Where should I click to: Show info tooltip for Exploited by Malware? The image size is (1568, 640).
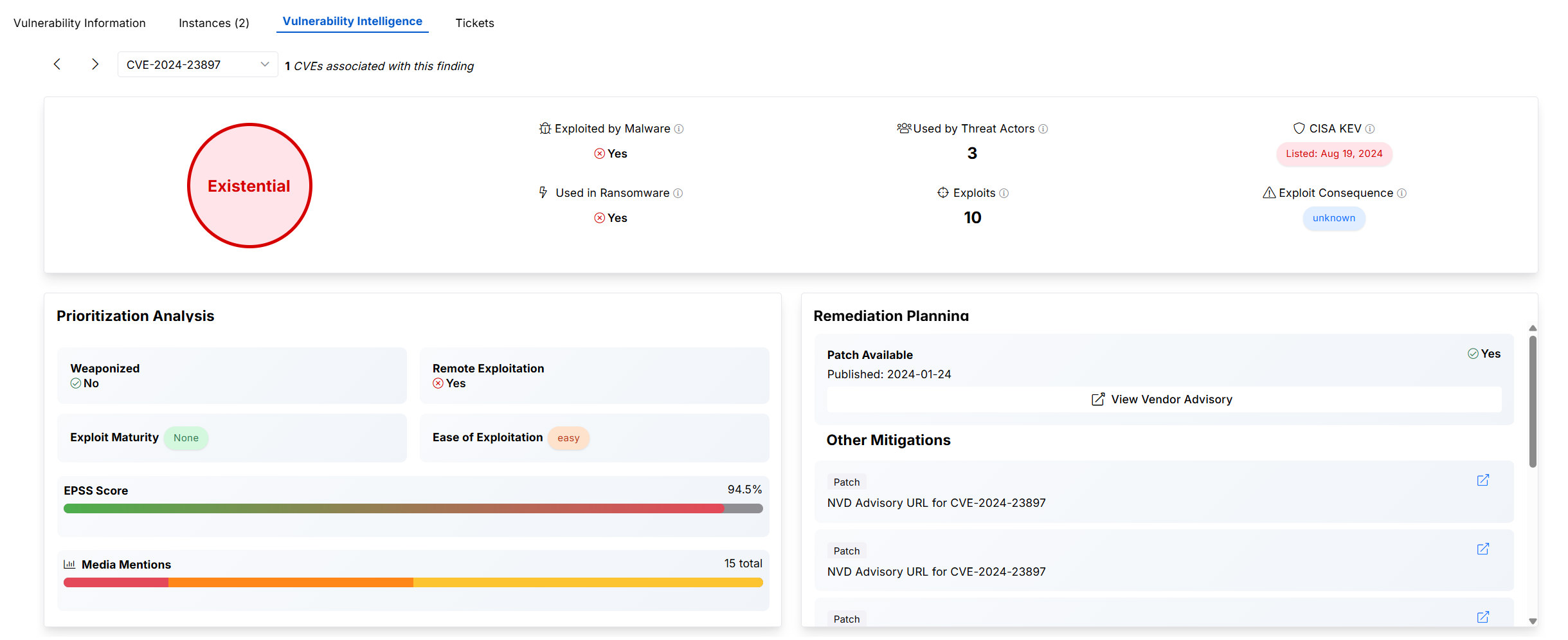pyautogui.click(x=679, y=129)
